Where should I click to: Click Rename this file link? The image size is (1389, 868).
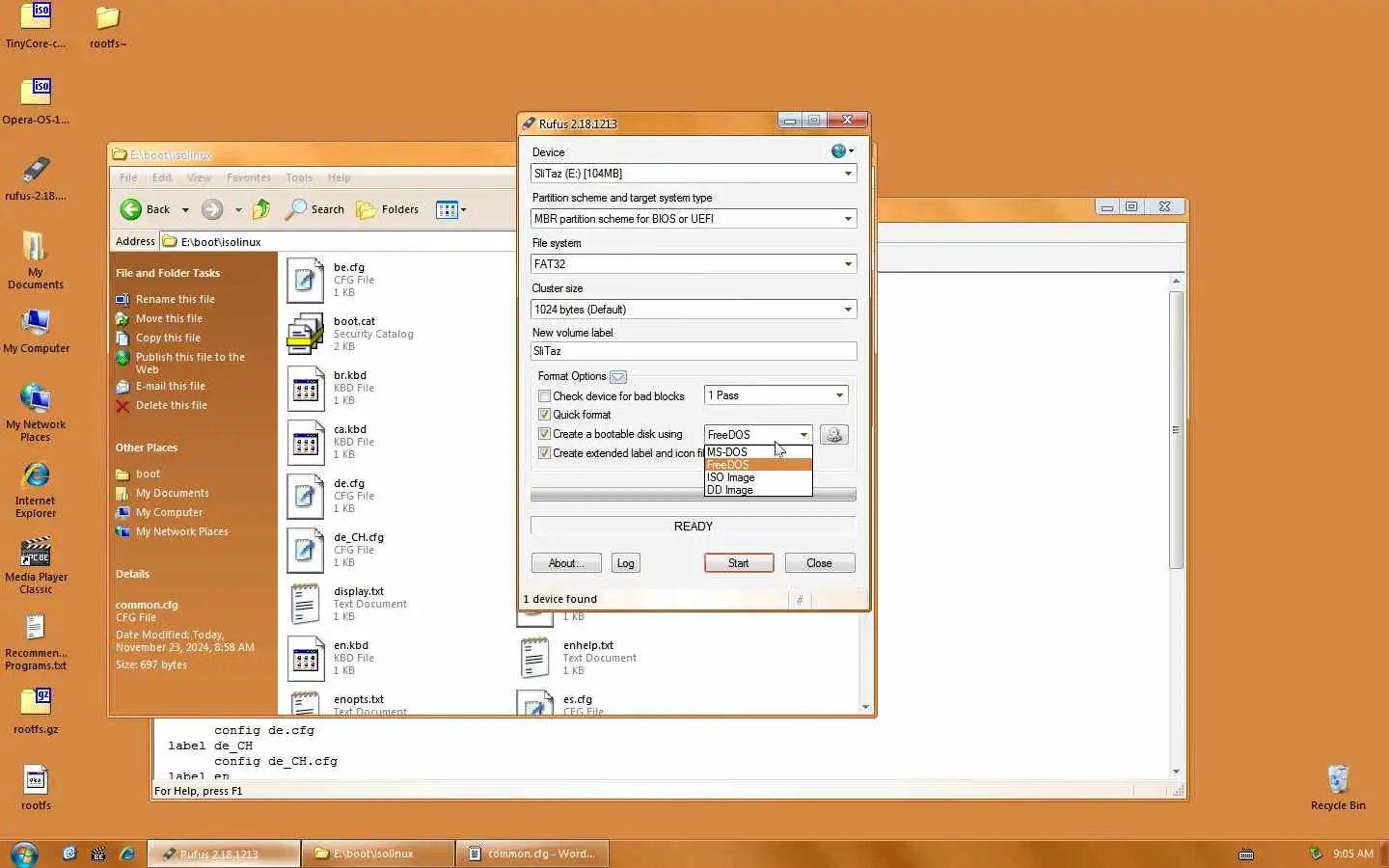(x=175, y=299)
